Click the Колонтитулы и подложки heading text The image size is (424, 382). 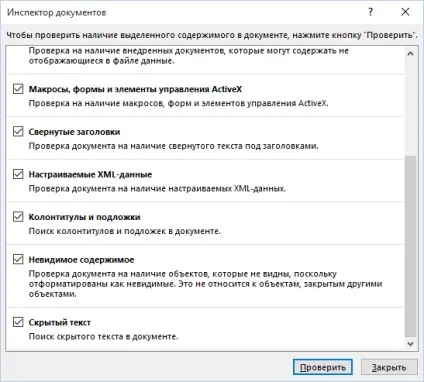pyautogui.click(x=84, y=217)
